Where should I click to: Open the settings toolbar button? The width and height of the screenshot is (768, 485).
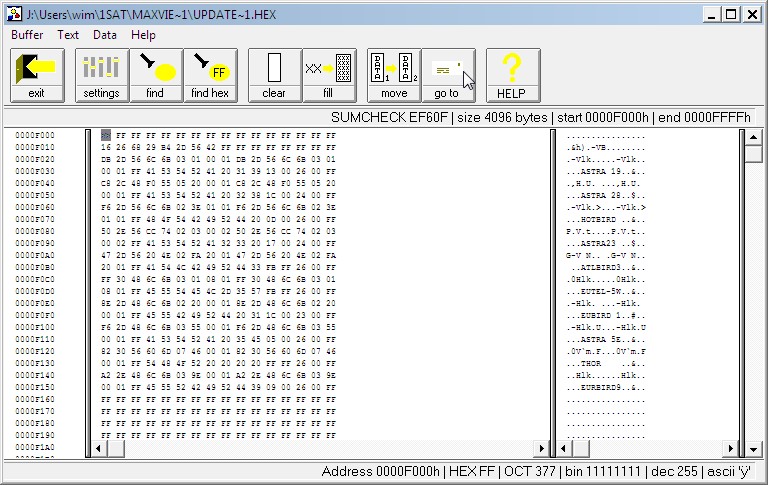(102, 75)
